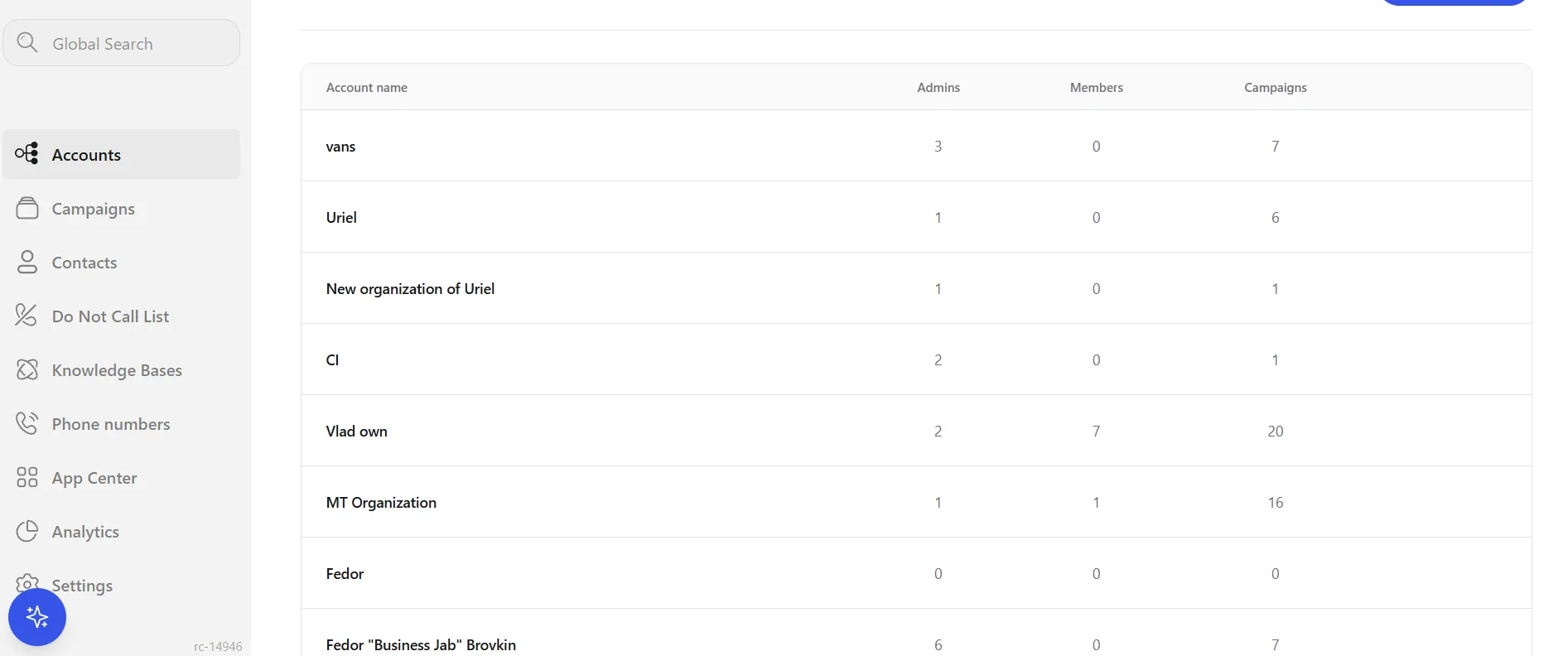Click the Do Not Call List phone icon
The image size is (1568, 656).
(27, 315)
